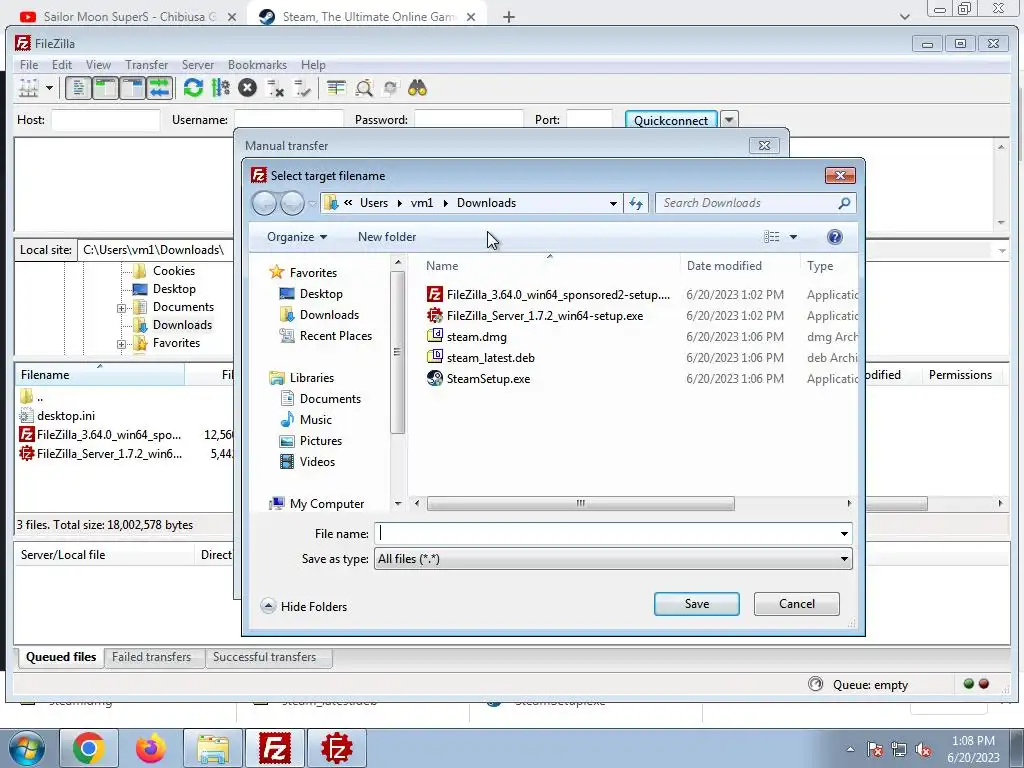Open the view options dropdown arrow
This screenshot has height=768, width=1024.
pyautogui.click(x=793, y=237)
